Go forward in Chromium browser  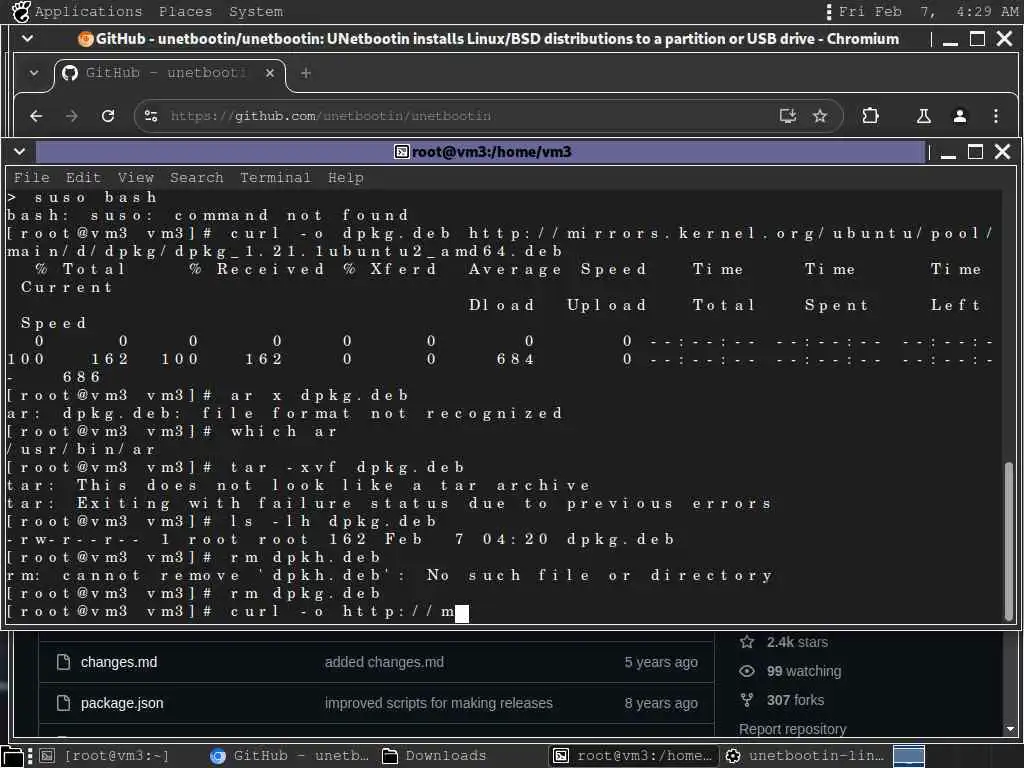[x=72, y=116]
